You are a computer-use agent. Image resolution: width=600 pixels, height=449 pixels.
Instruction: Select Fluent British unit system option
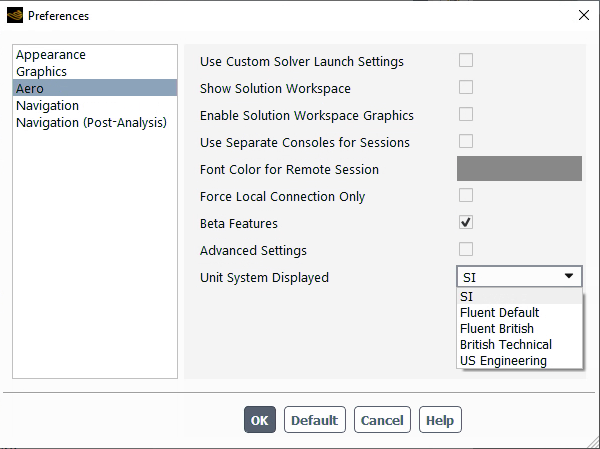click(x=497, y=329)
